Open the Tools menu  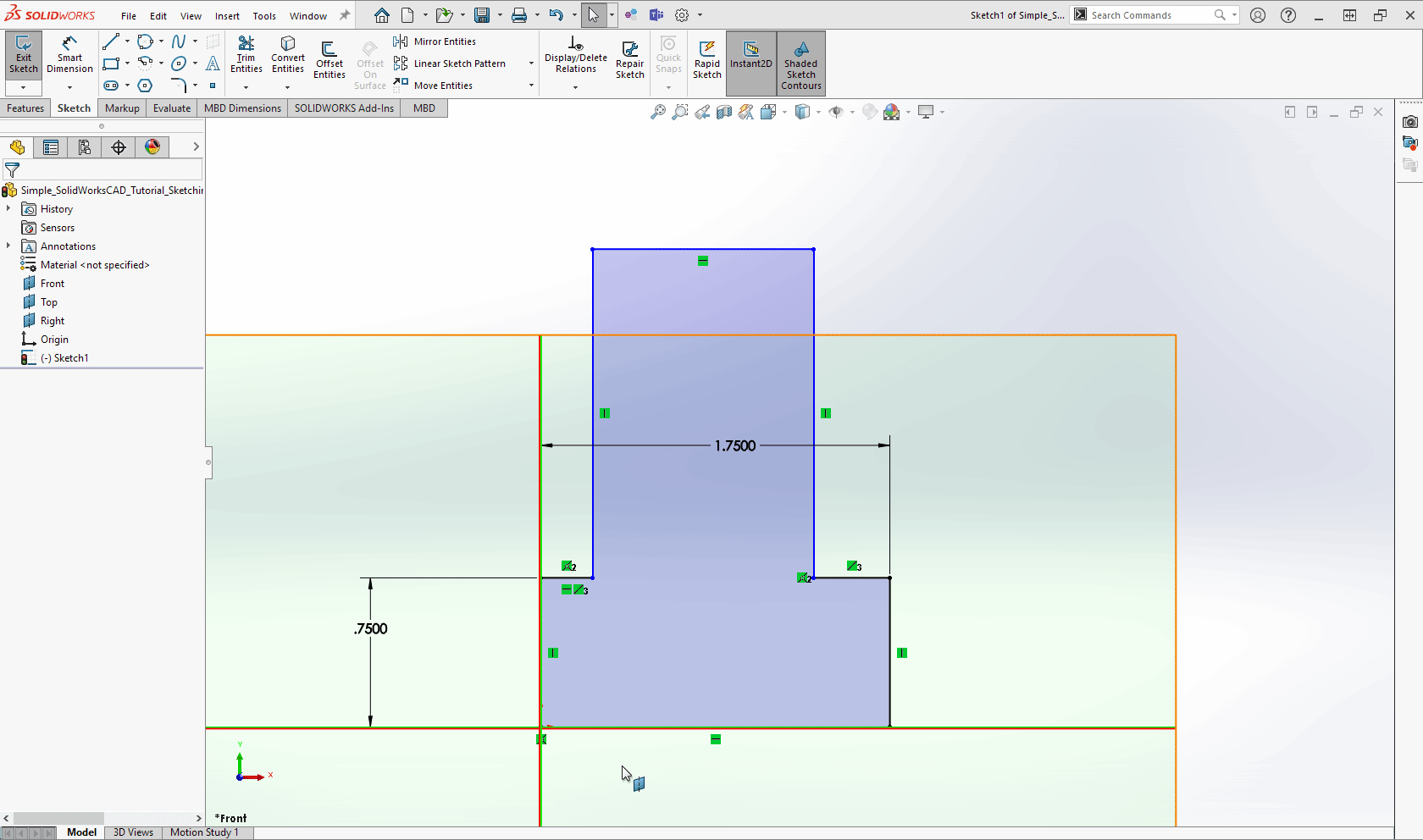[264, 15]
